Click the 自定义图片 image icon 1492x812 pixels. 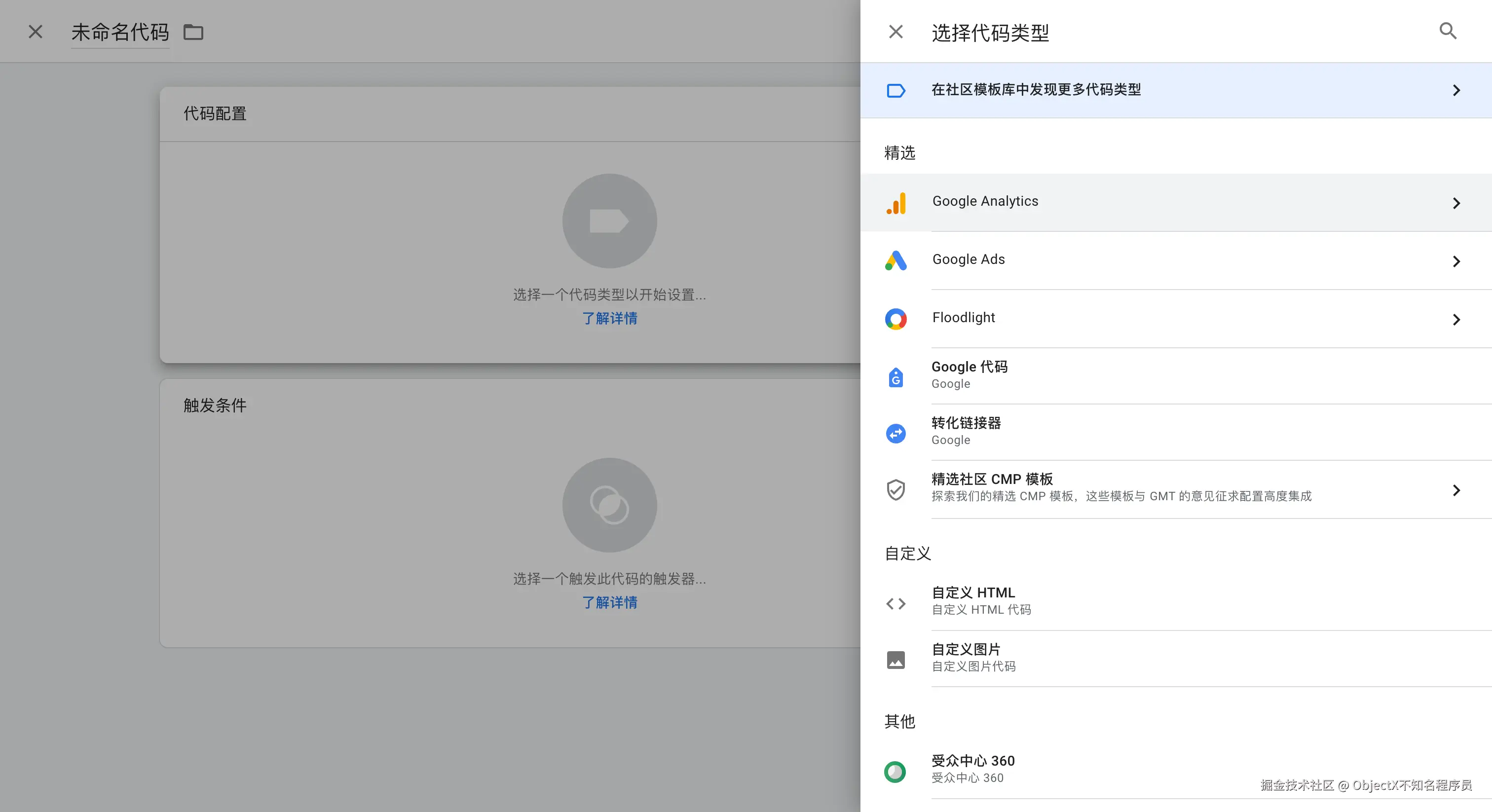click(896, 660)
